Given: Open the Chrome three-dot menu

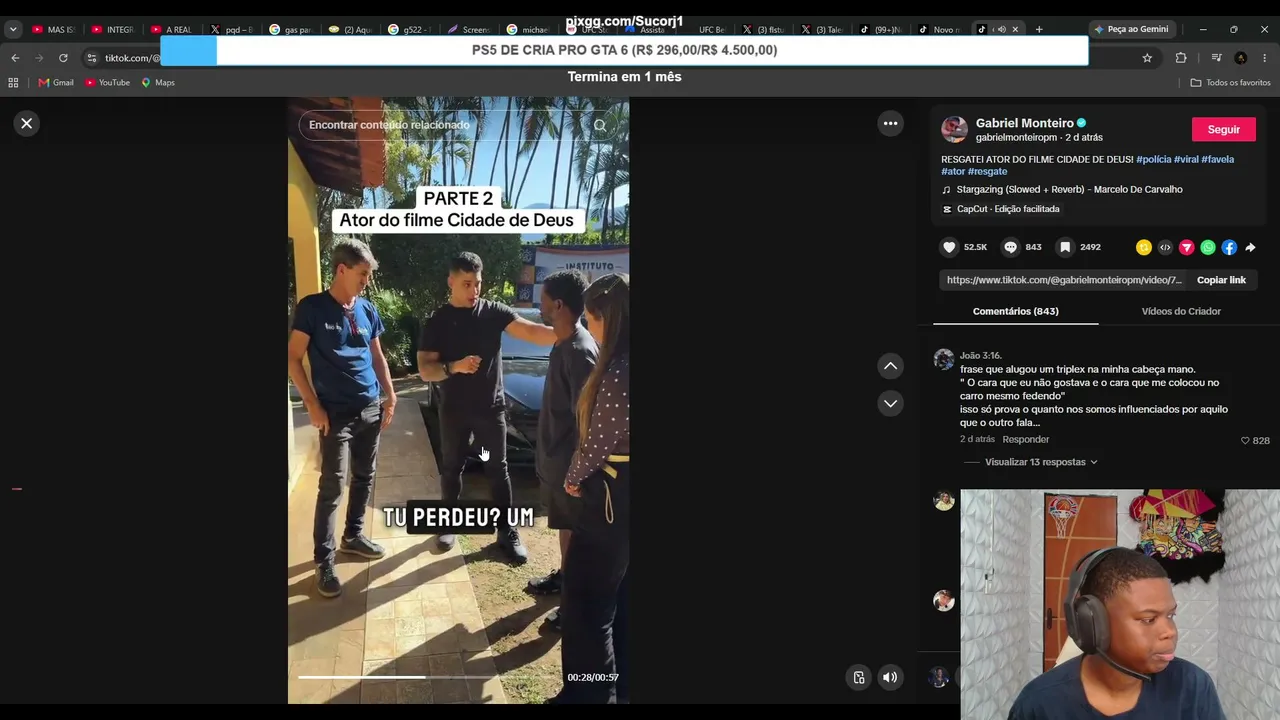Looking at the screenshot, I should 1264,58.
